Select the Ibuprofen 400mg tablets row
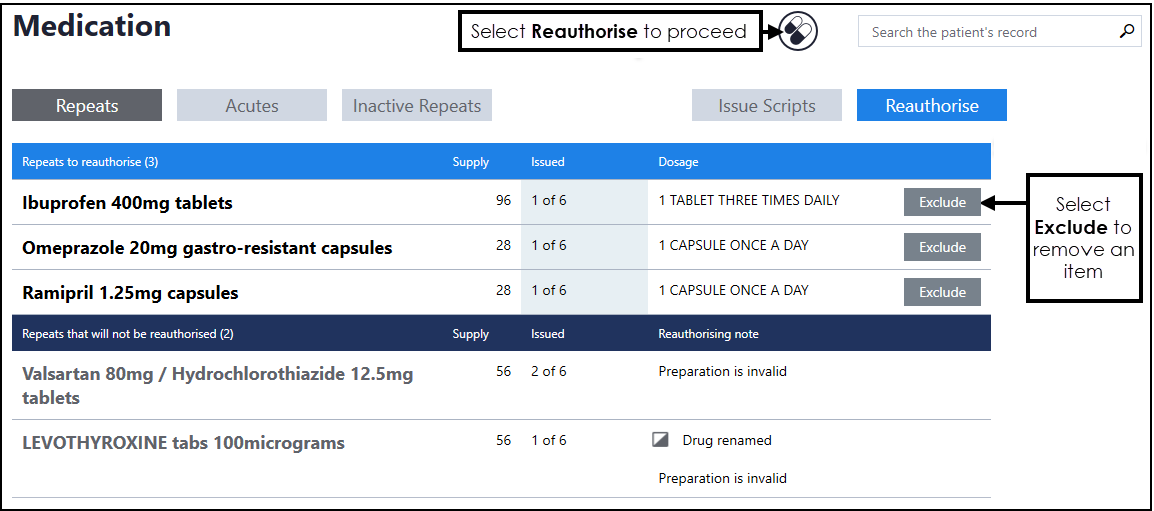The width and height of the screenshot is (1154, 511). tap(127, 203)
